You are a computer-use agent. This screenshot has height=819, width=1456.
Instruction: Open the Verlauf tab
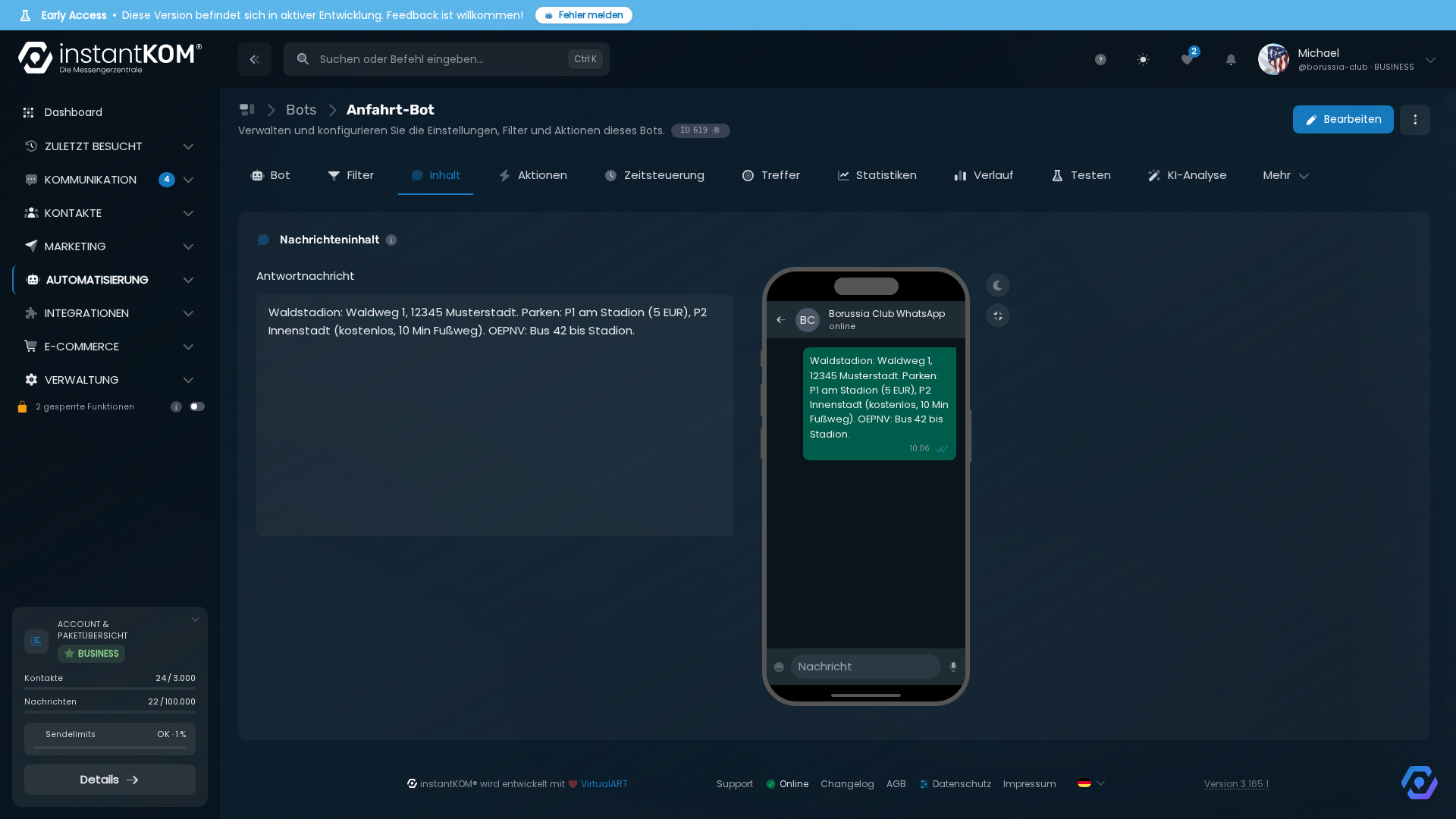pos(984,176)
